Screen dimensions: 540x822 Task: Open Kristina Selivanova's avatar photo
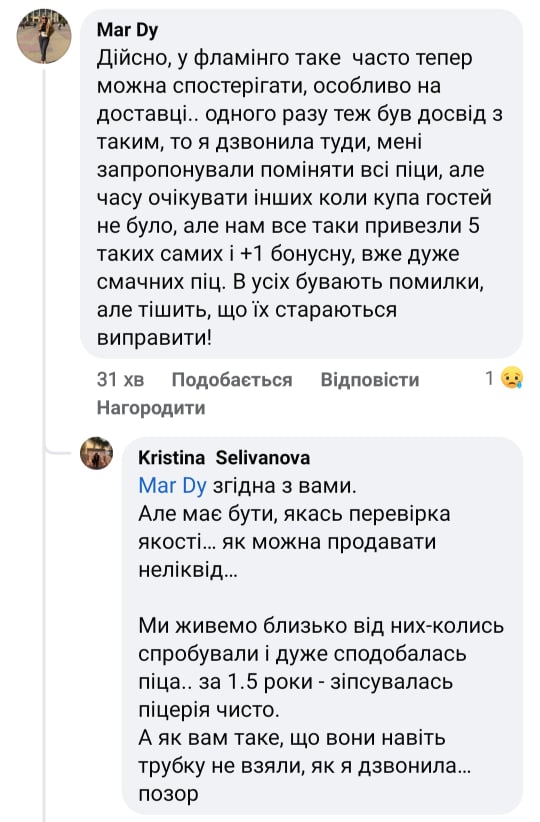tap(96, 453)
